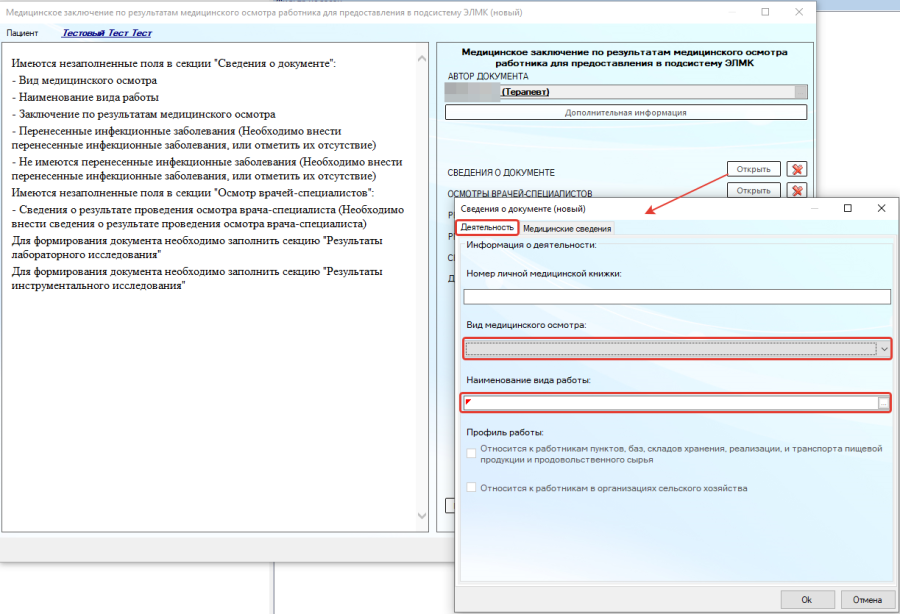Screen dimensions: 900x614
Task: Click the message starting '- Не имеются перенесенные инфекционные'
Action: (207, 169)
